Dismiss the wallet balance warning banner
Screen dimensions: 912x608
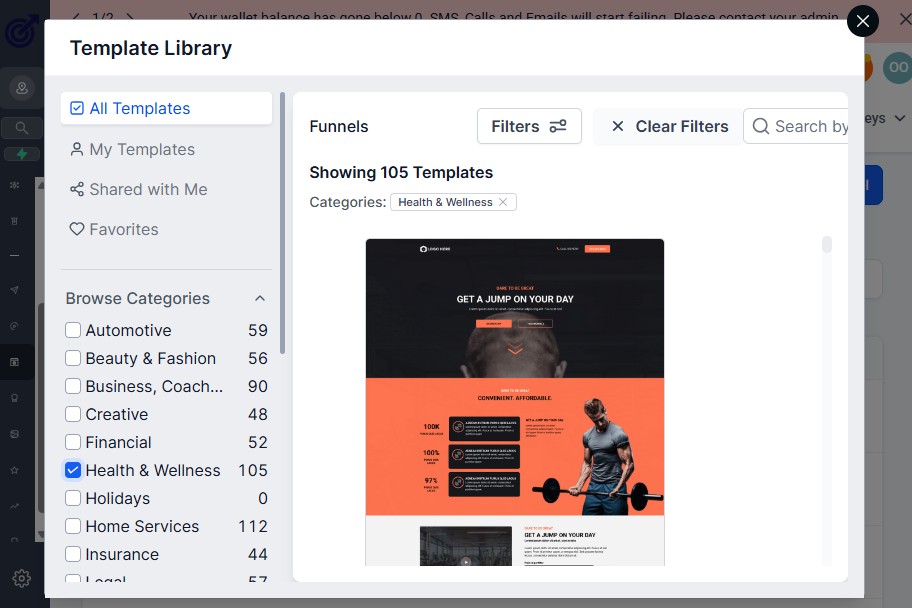click(x=905, y=19)
